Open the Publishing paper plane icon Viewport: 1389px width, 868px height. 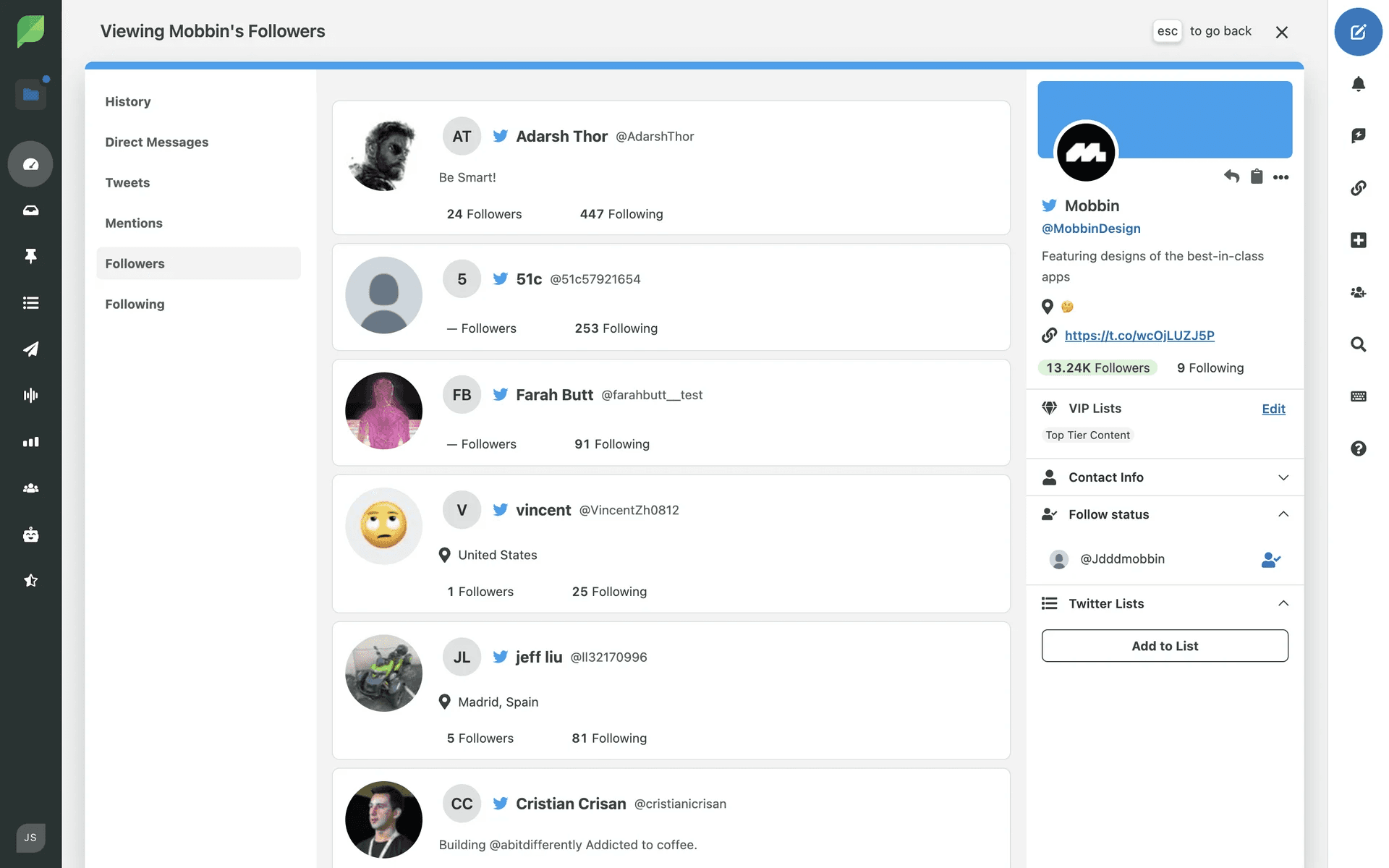pyautogui.click(x=30, y=349)
